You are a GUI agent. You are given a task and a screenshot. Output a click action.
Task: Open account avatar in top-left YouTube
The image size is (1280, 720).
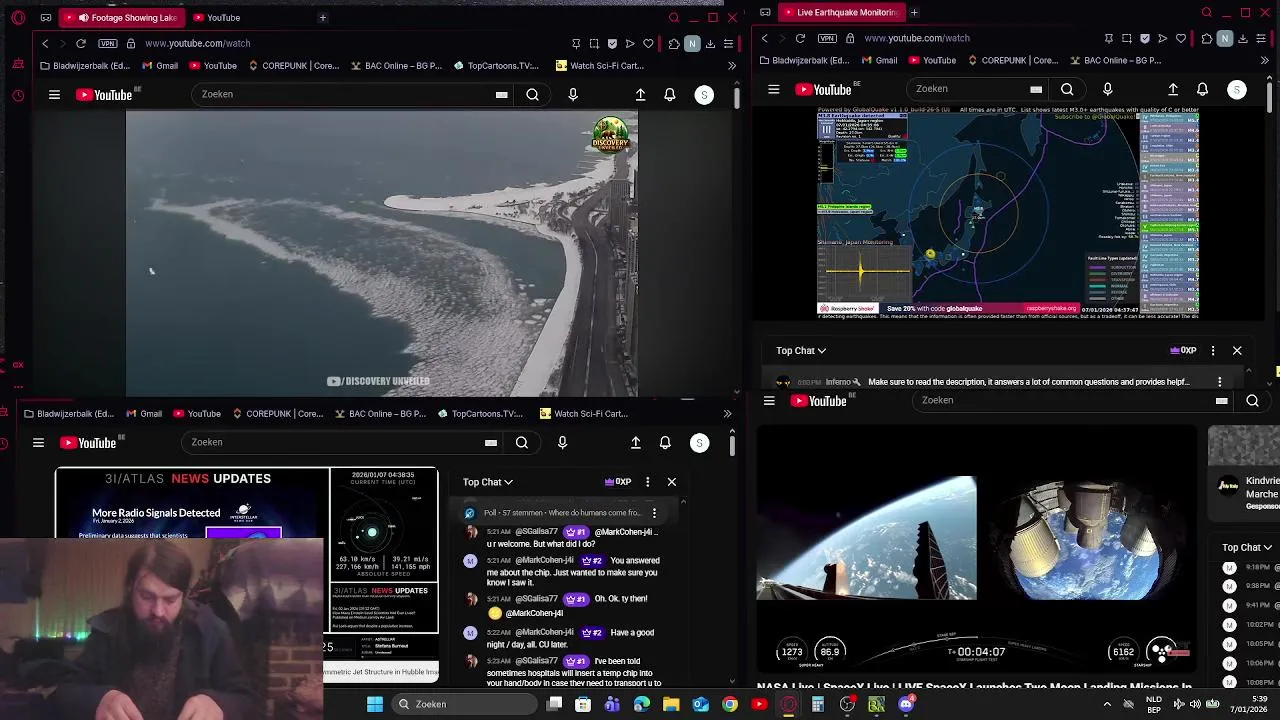pyautogui.click(x=704, y=95)
